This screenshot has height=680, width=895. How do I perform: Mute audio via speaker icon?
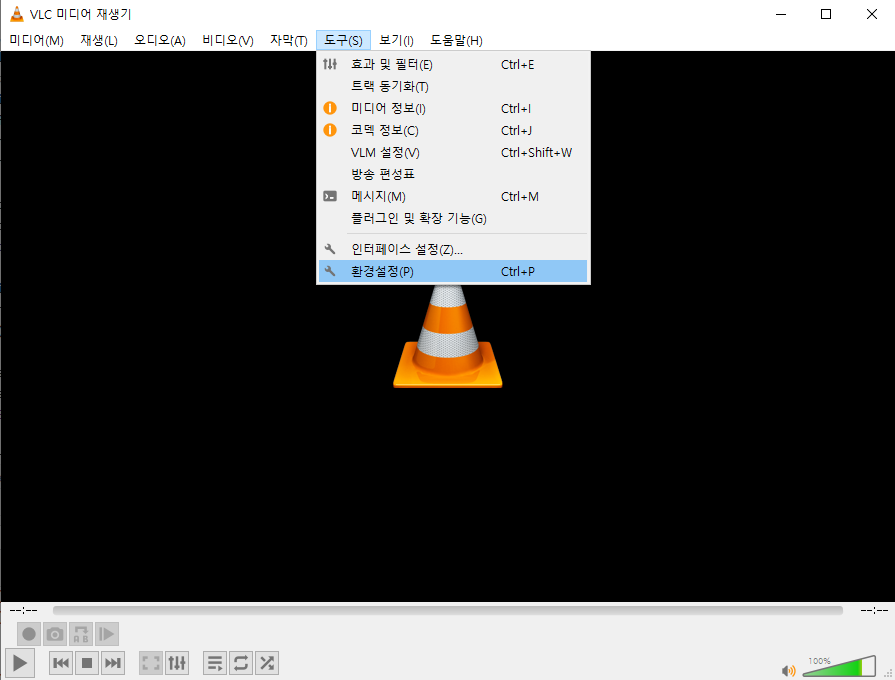tap(788, 670)
